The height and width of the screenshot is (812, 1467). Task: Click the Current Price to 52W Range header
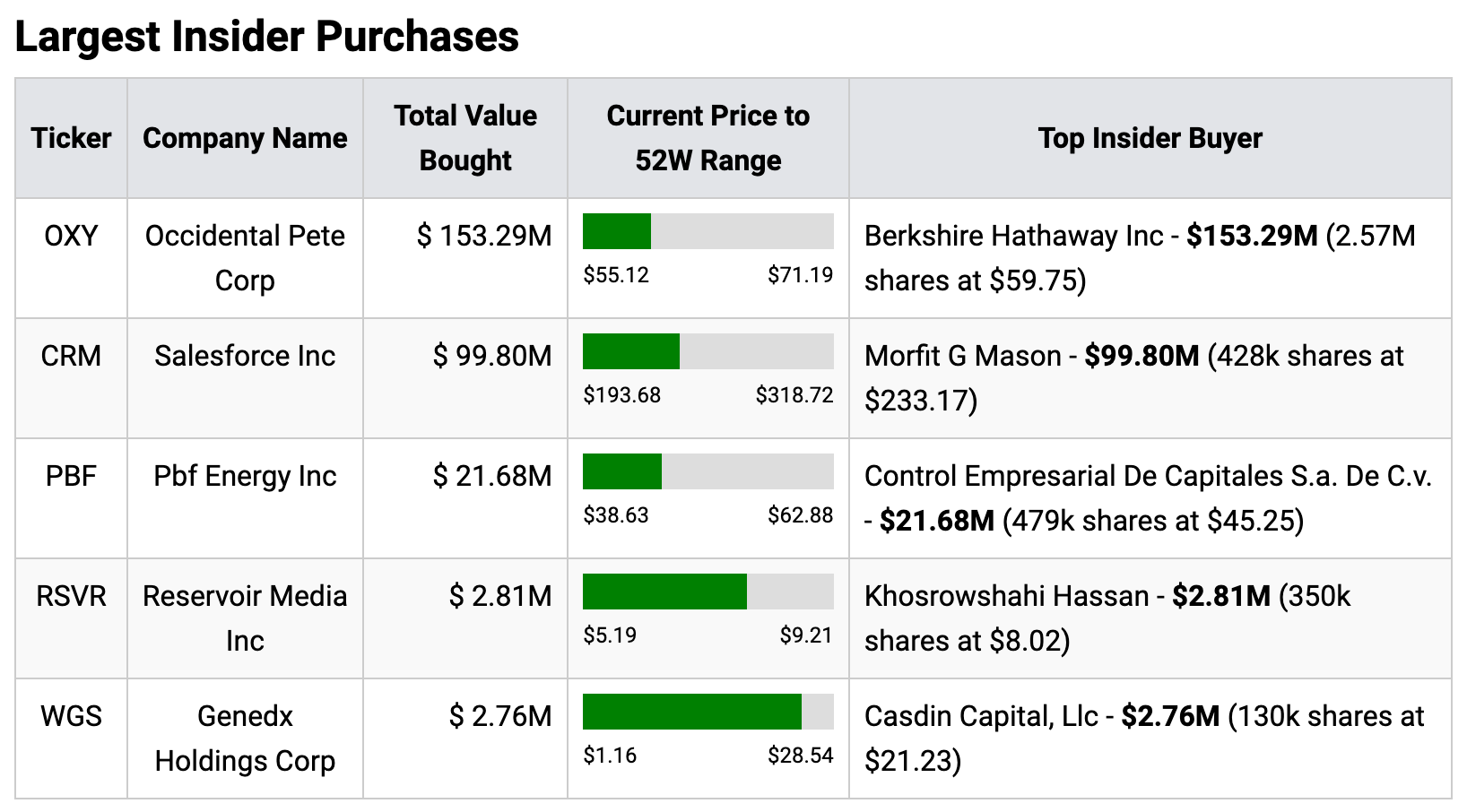708,138
